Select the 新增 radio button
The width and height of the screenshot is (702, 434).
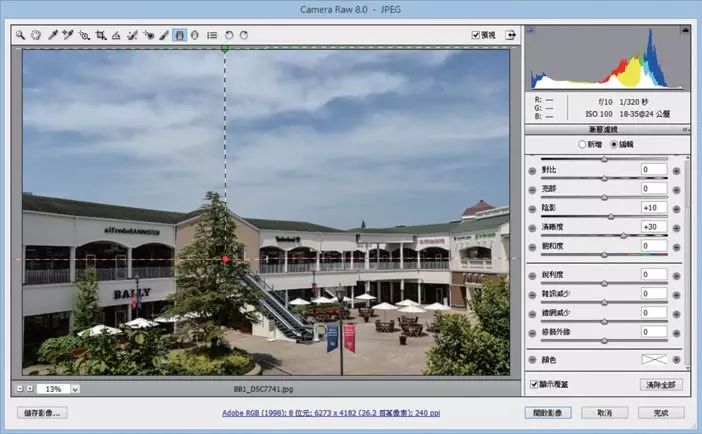(x=582, y=144)
